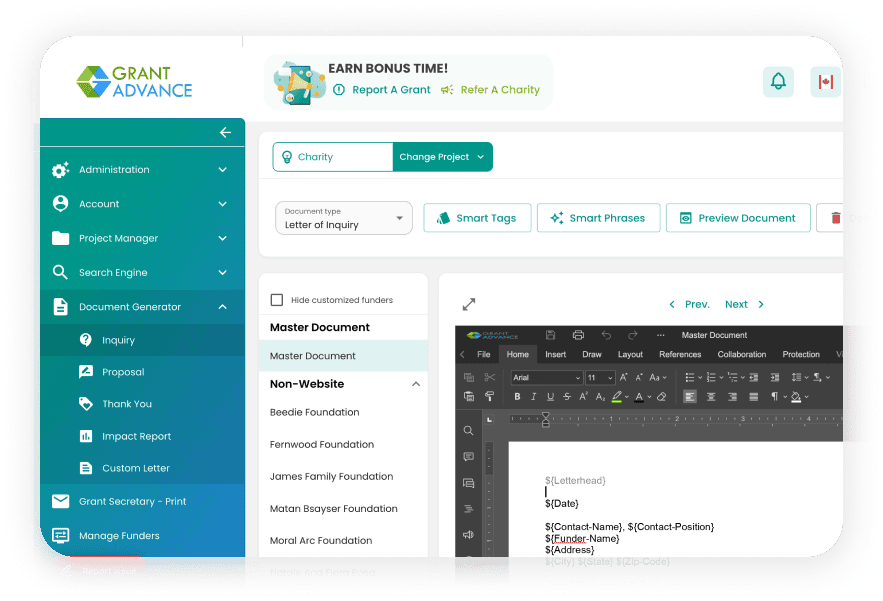Click the ruler tab stop selector
The image size is (883, 601).
click(489, 420)
